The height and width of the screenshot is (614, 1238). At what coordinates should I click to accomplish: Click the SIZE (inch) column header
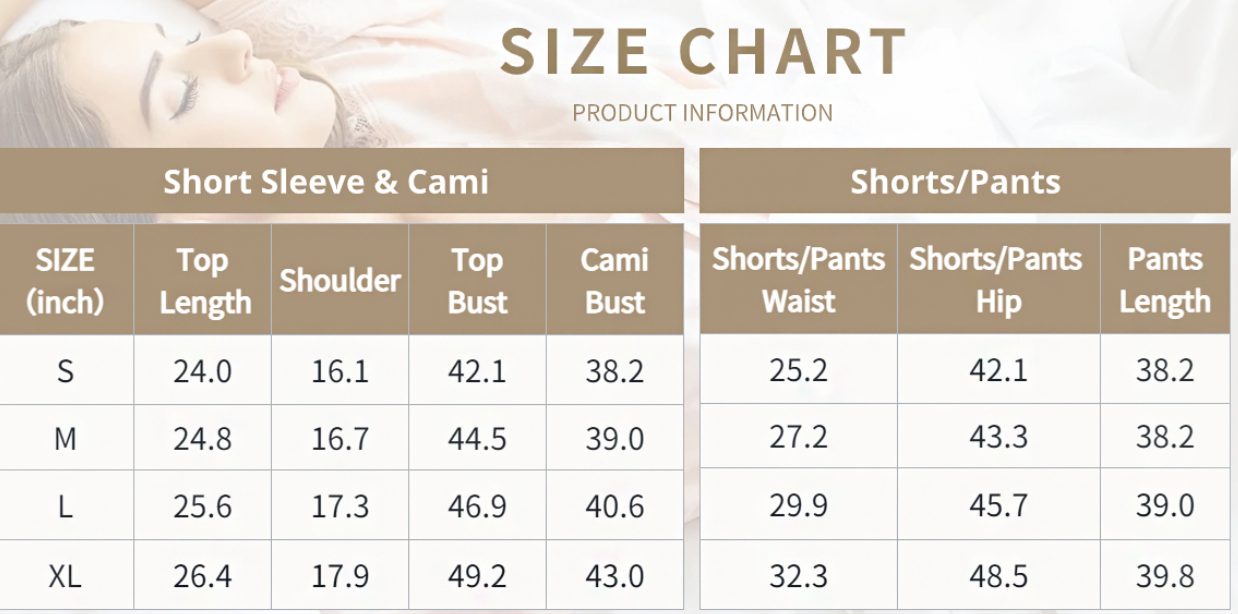point(65,280)
